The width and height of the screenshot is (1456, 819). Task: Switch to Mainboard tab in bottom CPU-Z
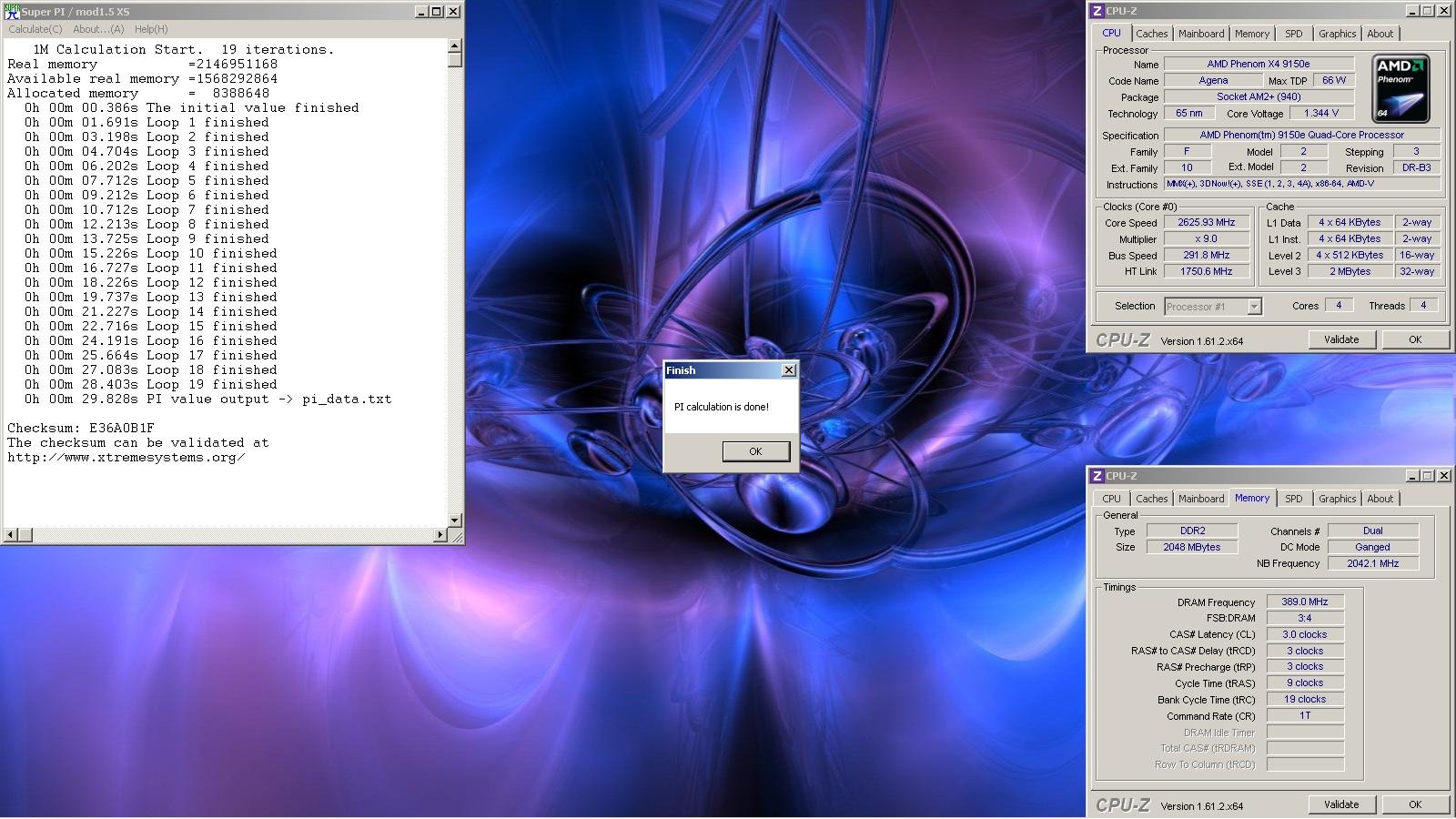coord(1201,499)
